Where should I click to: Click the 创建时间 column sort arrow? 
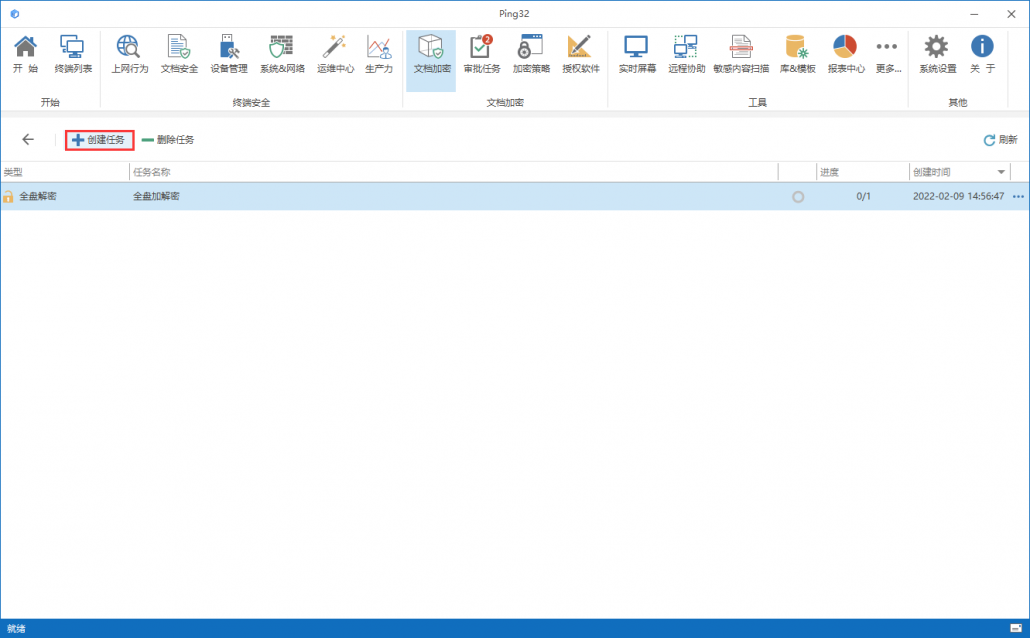click(1001, 172)
